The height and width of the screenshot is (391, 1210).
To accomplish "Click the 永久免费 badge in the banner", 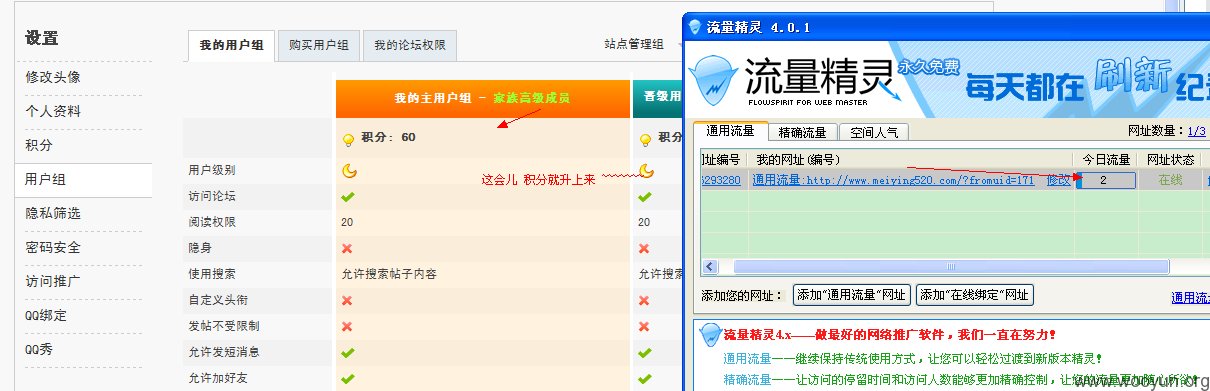I will [929, 68].
